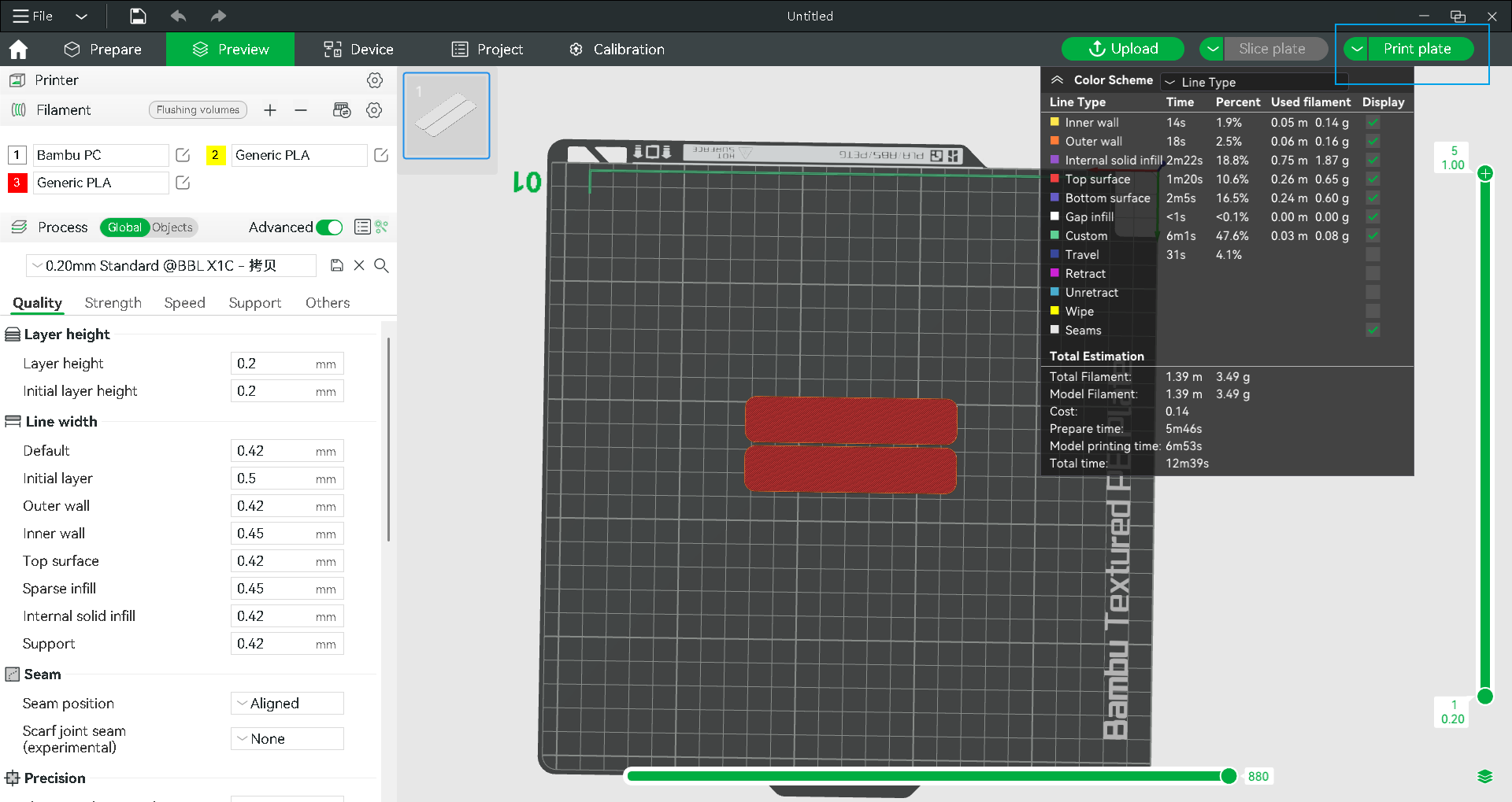Open the File menu dropdown arrow
This screenshot has height=802, width=1512.
tap(81, 16)
